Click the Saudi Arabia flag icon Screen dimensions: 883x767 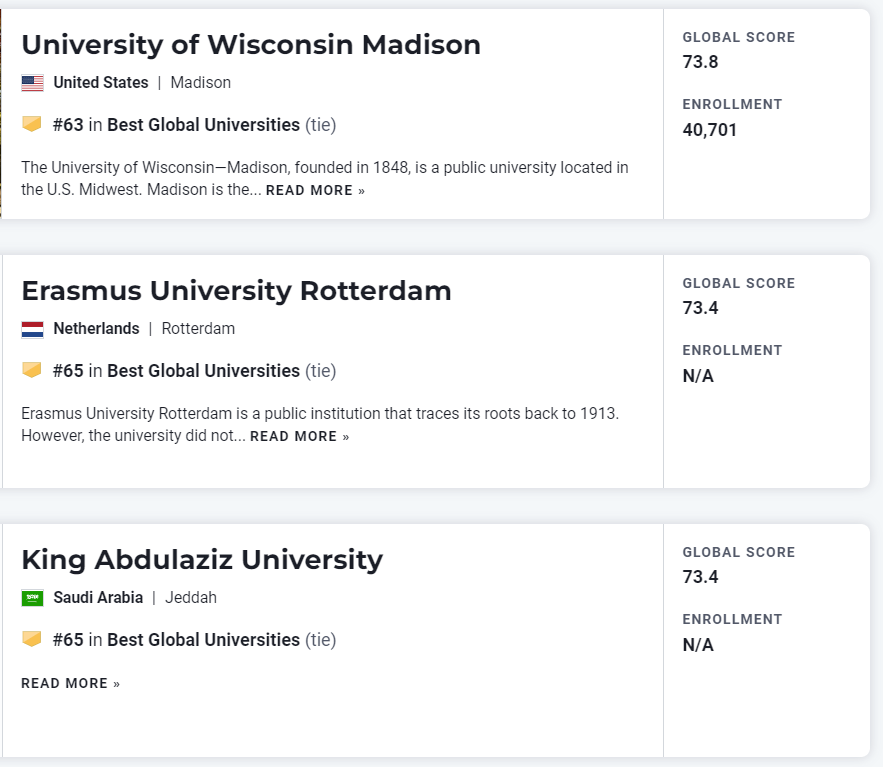(32, 598)
